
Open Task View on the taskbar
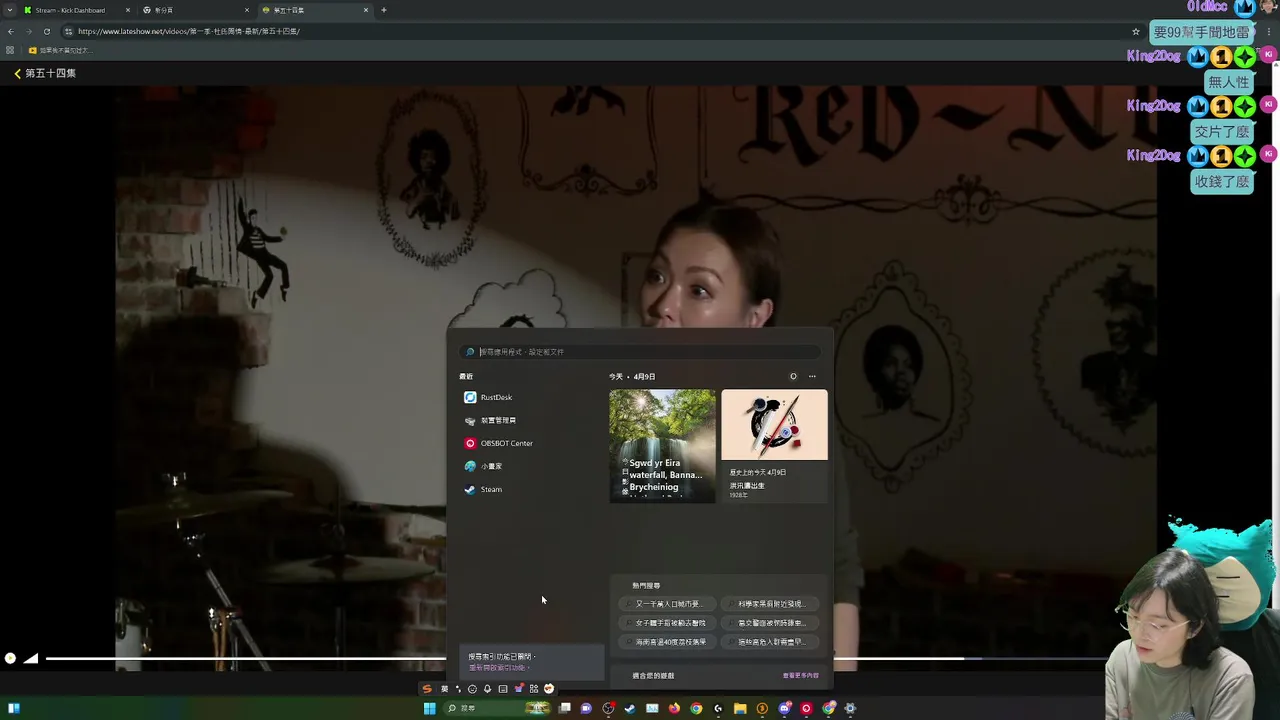click(565, 708)
